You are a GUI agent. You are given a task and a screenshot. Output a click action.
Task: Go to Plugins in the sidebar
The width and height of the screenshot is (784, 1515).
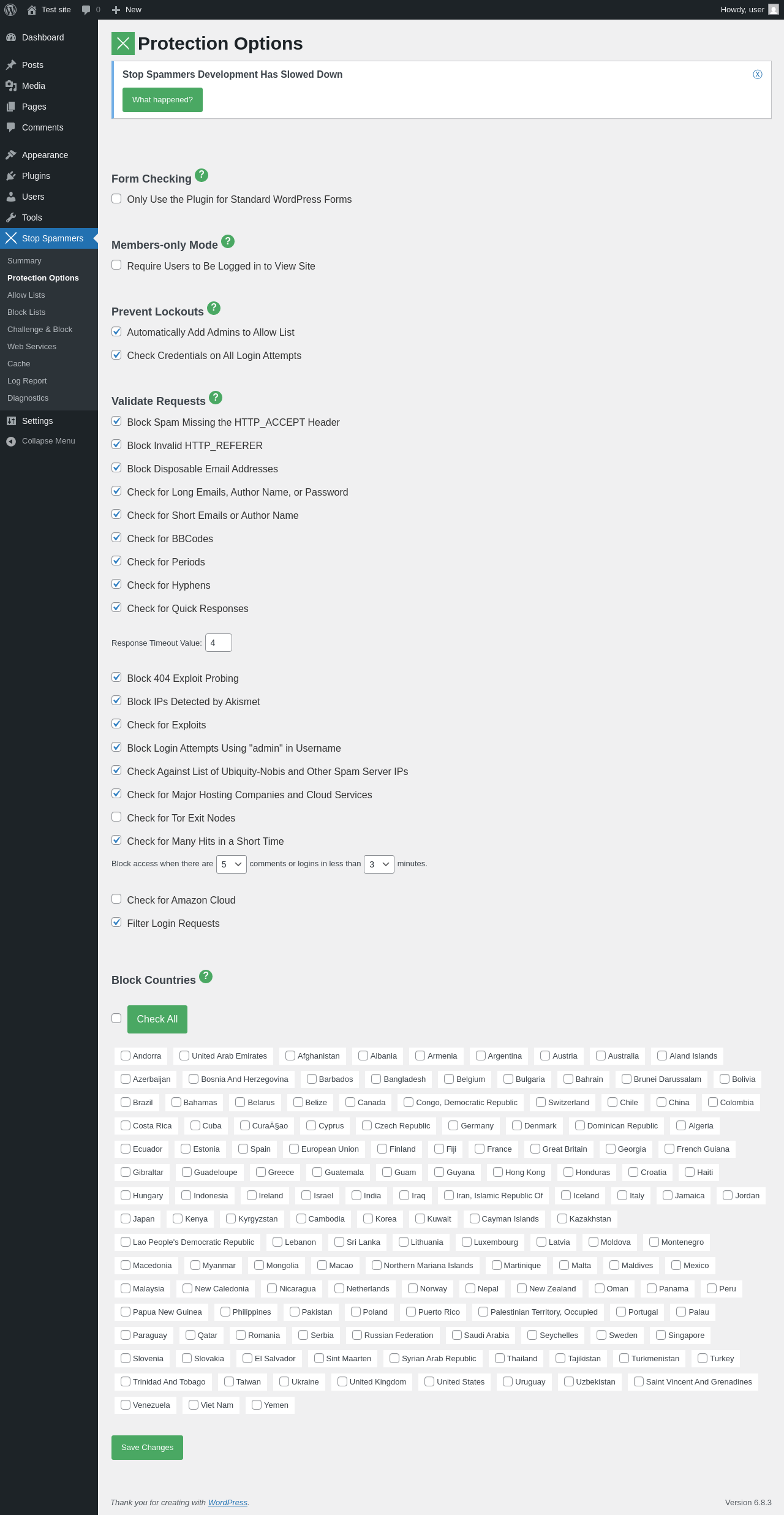click(x=36, y=176)
